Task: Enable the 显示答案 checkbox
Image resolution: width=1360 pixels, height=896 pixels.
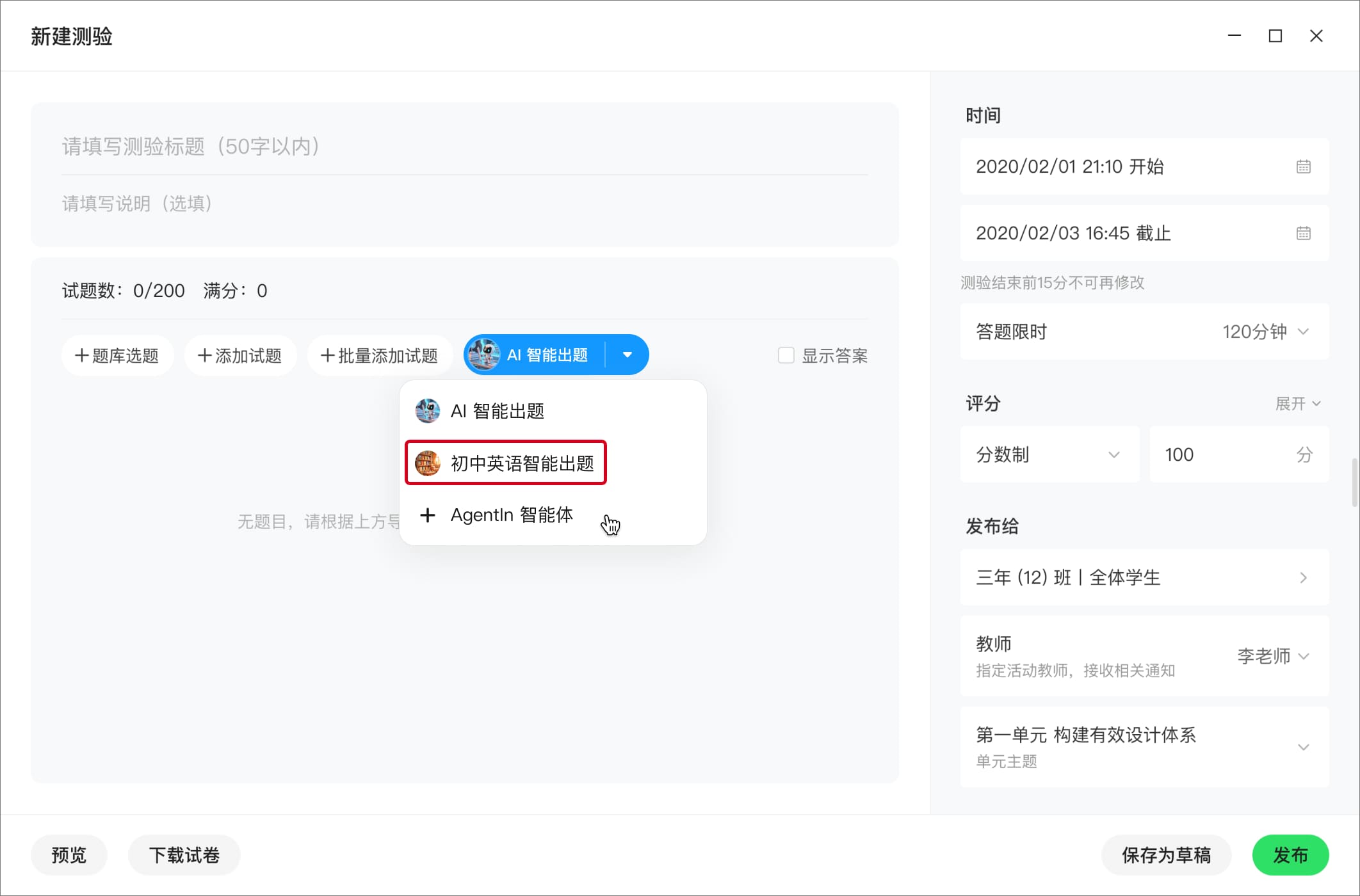Action: [786, 355]
